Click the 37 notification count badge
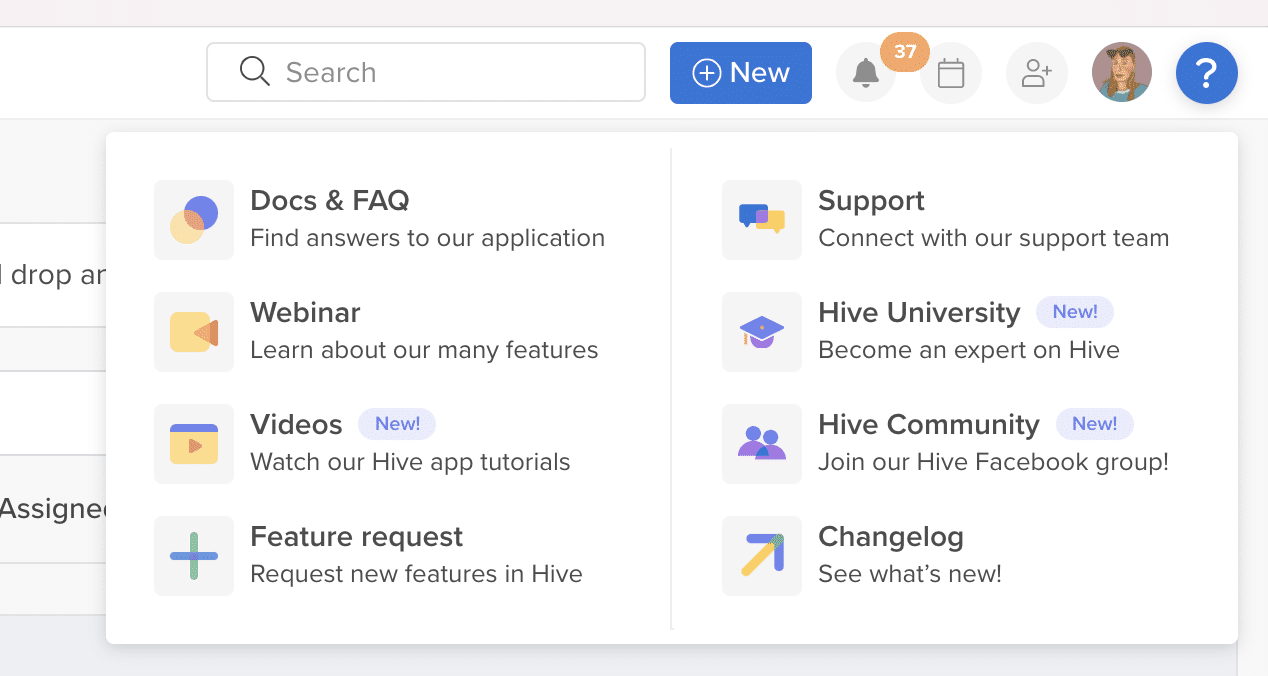The image size is (1268, 676). (x=906, y=52)
